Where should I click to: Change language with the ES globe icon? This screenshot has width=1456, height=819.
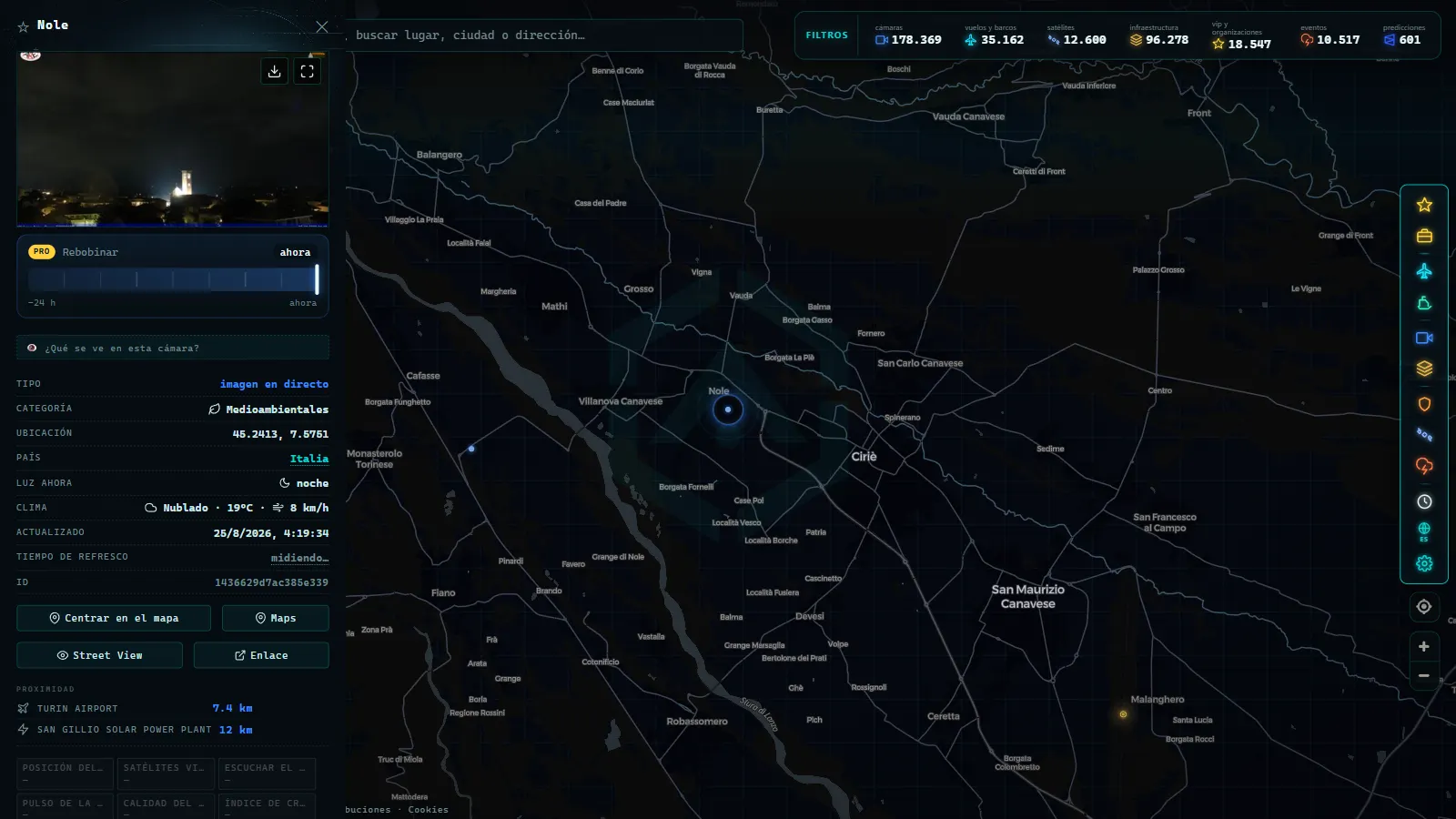[x=1424, y=531]
